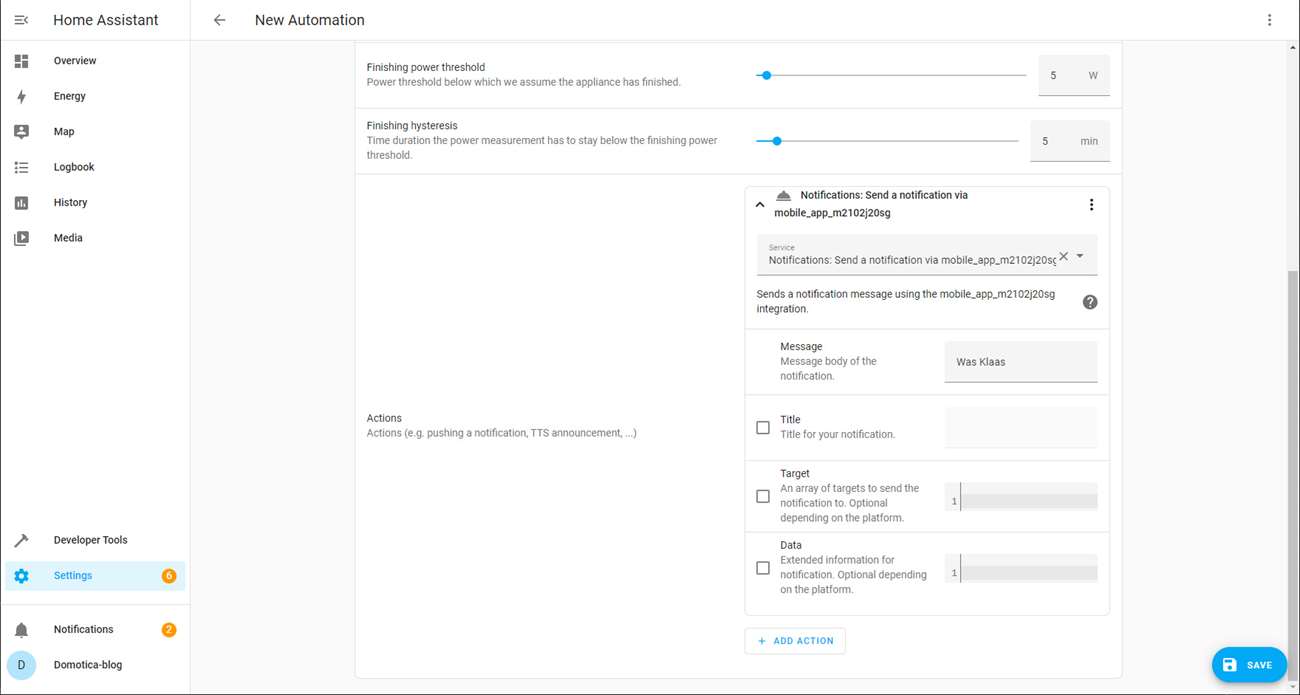Click the Add Action button
This screenshot has height=695, width=1300.
tap(795, 641)
